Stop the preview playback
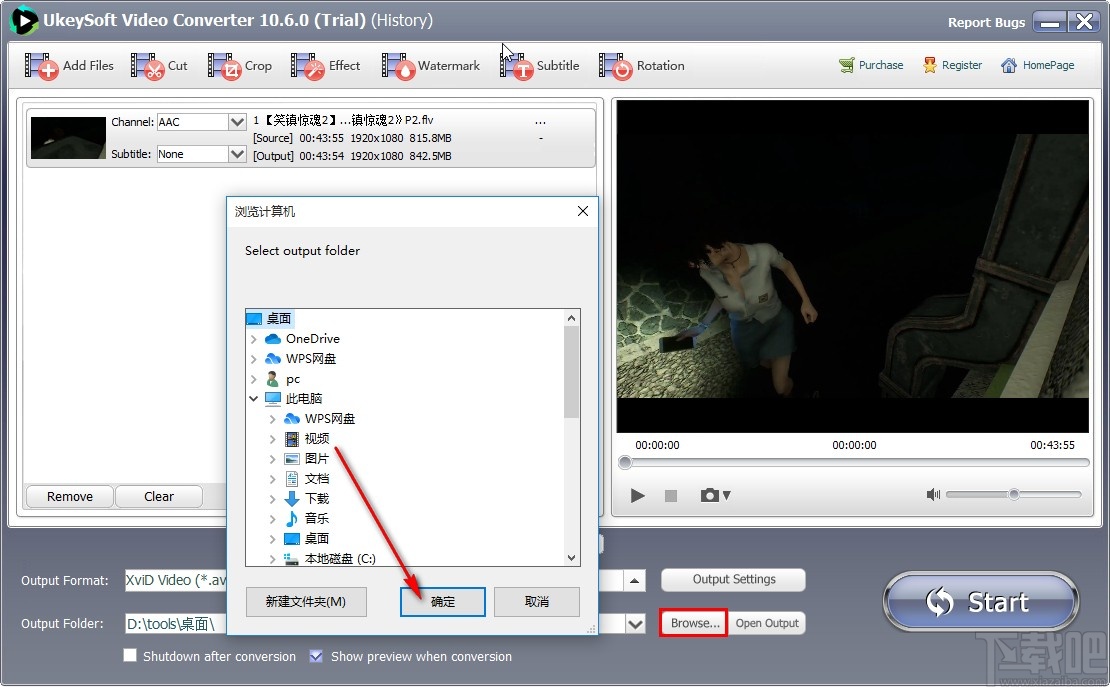1110x687 pixels. pyautogui.click(x=671, y=496)
